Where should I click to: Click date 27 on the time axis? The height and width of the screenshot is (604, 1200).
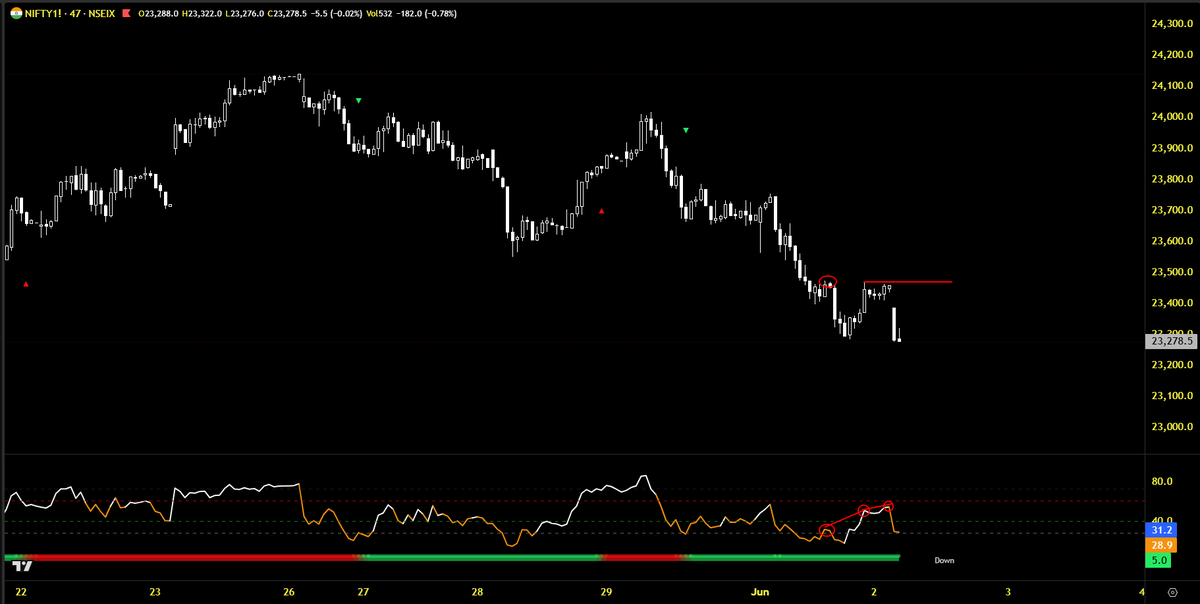363,593
